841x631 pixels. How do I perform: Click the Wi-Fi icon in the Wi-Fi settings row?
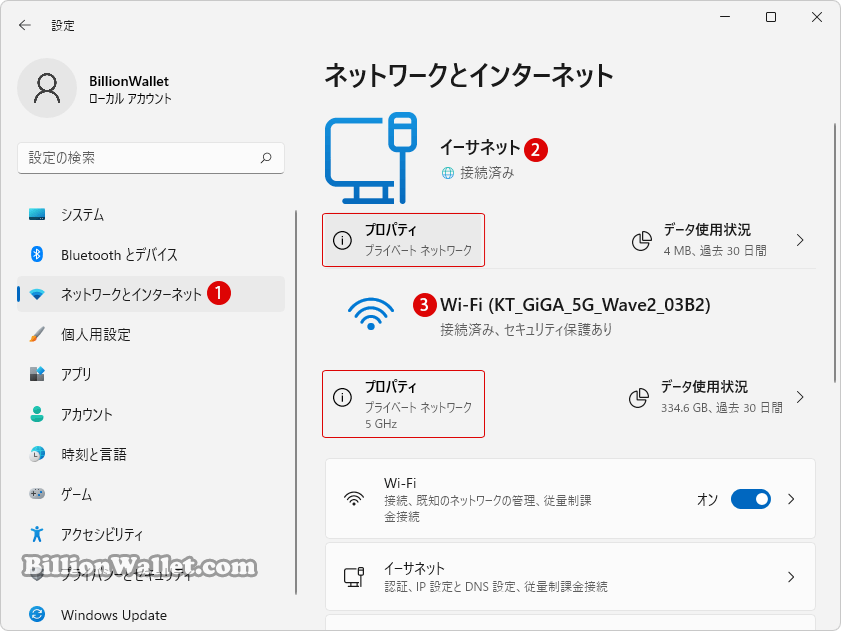[354, 498]
